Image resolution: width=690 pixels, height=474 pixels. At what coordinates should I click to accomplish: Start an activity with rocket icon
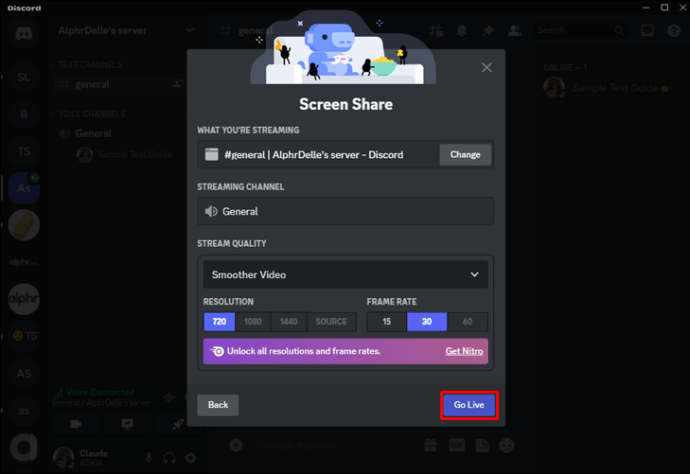pos(178,424)
